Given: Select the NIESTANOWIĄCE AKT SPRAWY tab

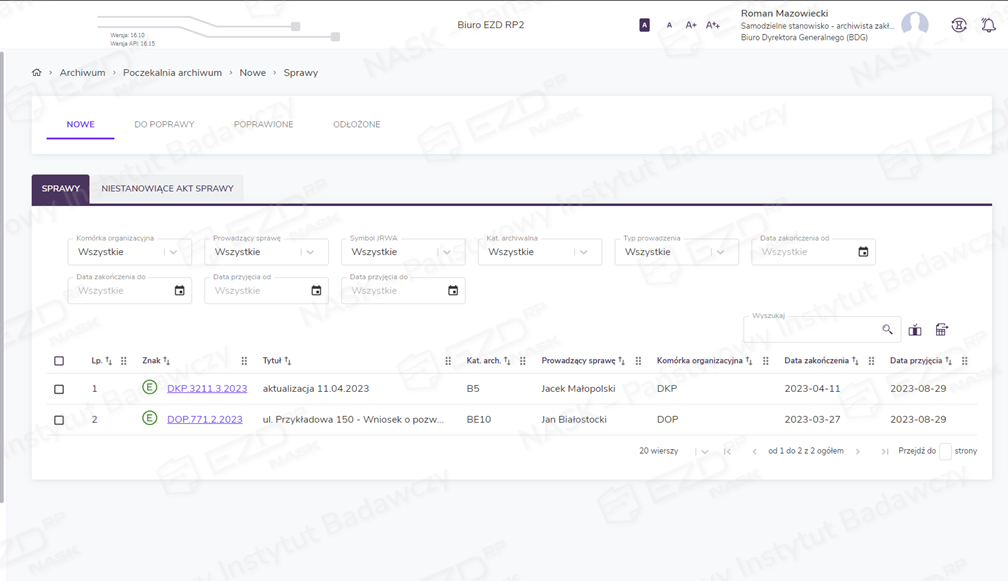Looking at the screenshot, I should pyautogui.click(x=167, y=189).
